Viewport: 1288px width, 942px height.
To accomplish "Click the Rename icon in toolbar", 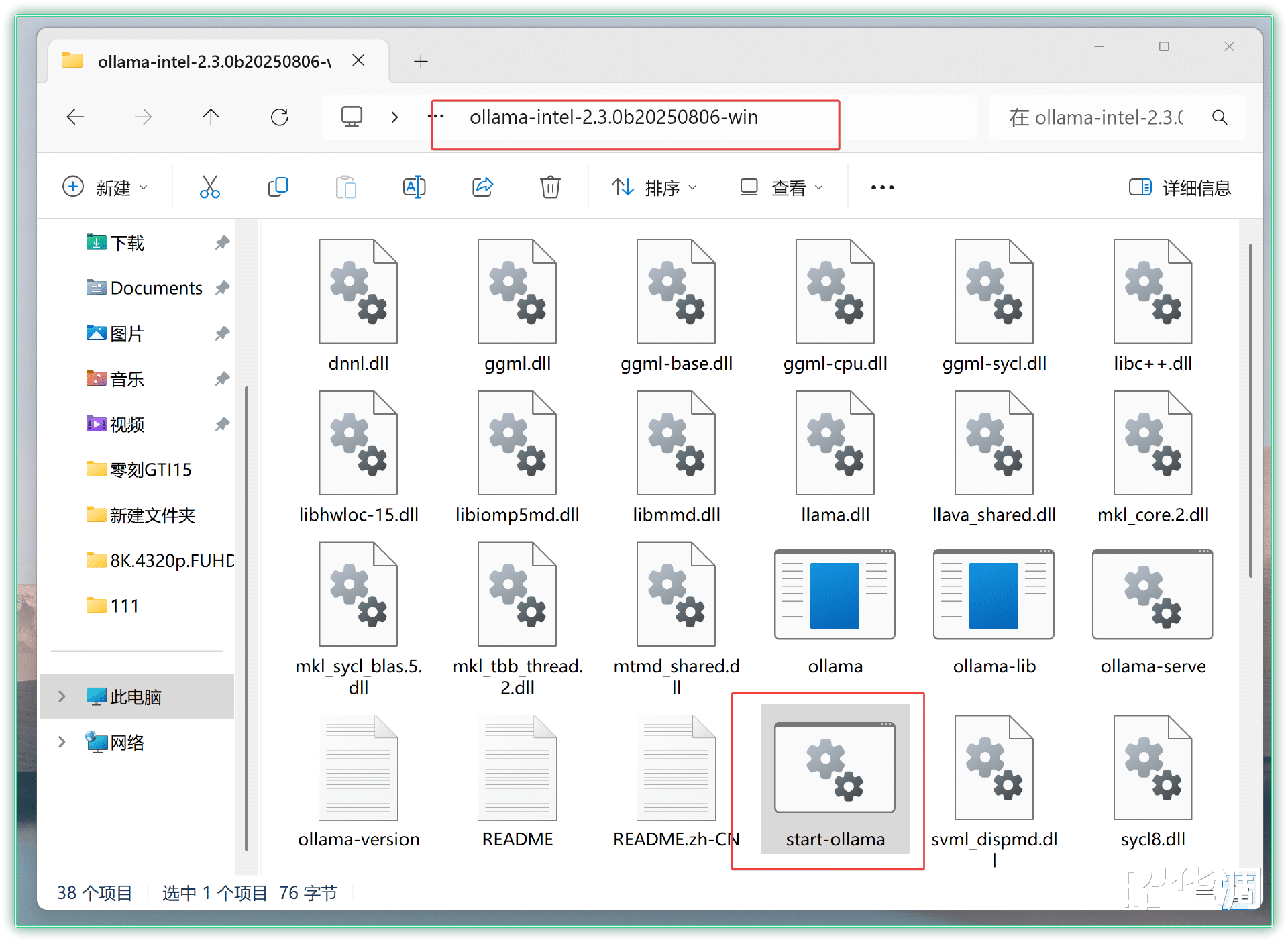I will pos(414,187).
